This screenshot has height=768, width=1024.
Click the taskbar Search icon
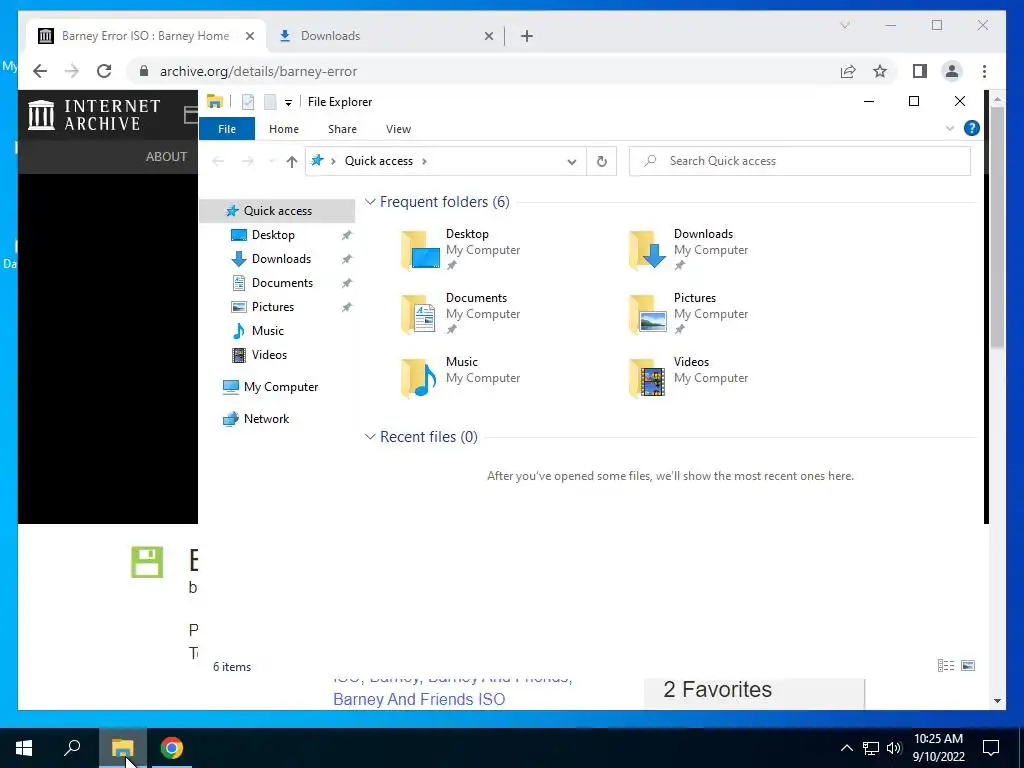click(72, 748)
